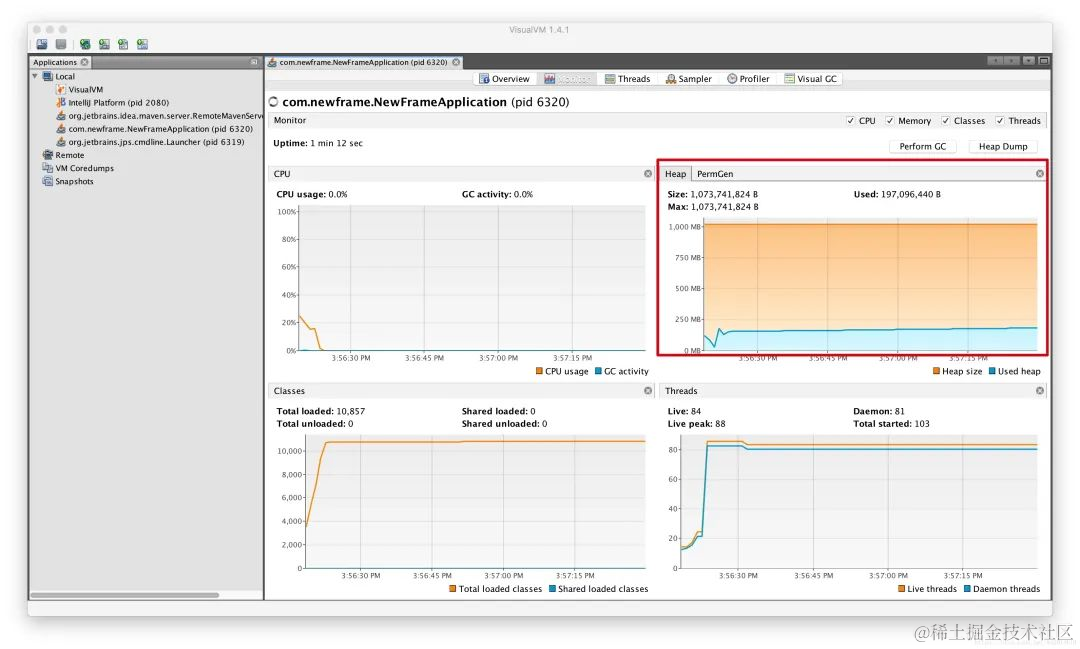Click the Load snapshot toolbar icon
The width and height of the screenshot is (1080, 649).
[x=42, y=44]
